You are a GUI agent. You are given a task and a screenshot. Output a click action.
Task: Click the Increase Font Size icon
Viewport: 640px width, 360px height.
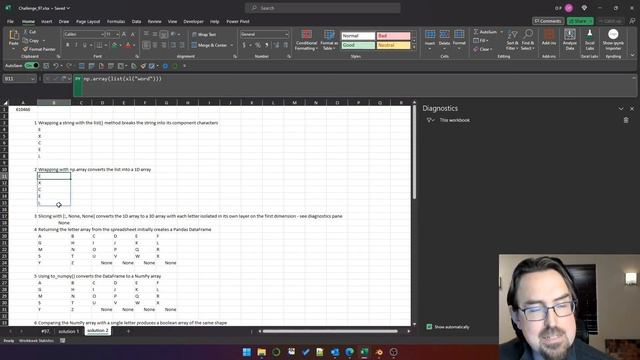[x=124, y=34]
